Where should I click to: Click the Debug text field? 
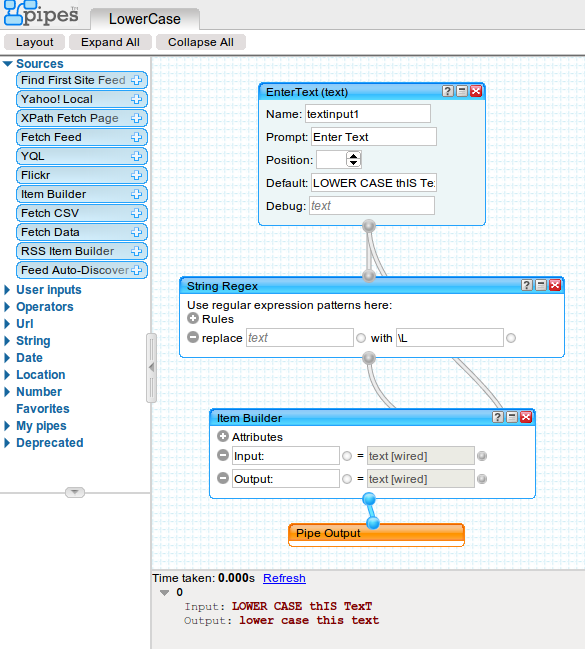(x=372, y=206)
